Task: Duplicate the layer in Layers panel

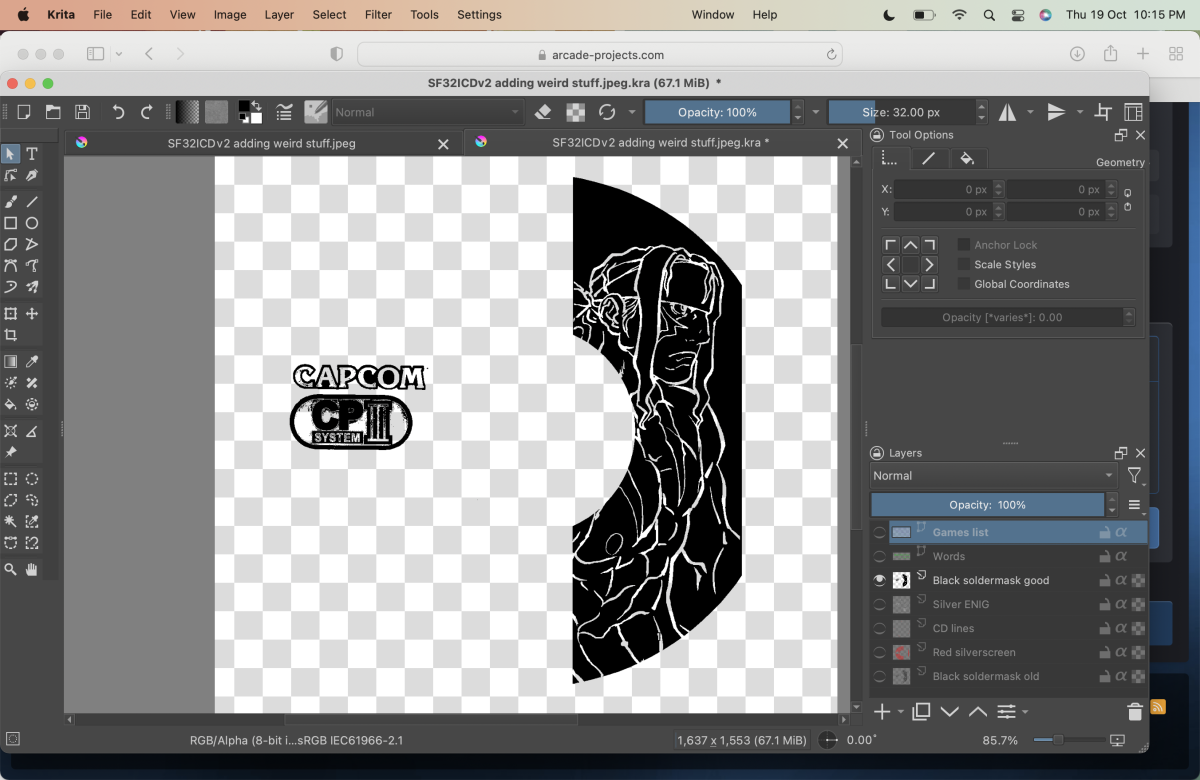Action: click(921, 712)
